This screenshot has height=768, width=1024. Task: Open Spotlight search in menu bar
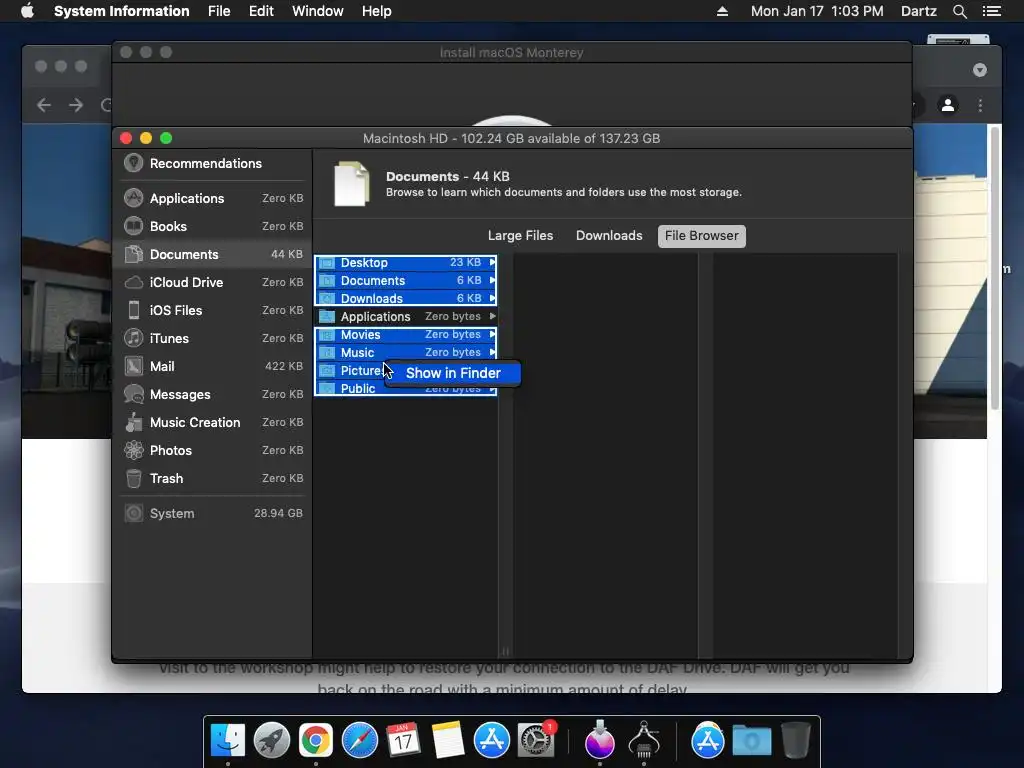(x=959, y=11)
